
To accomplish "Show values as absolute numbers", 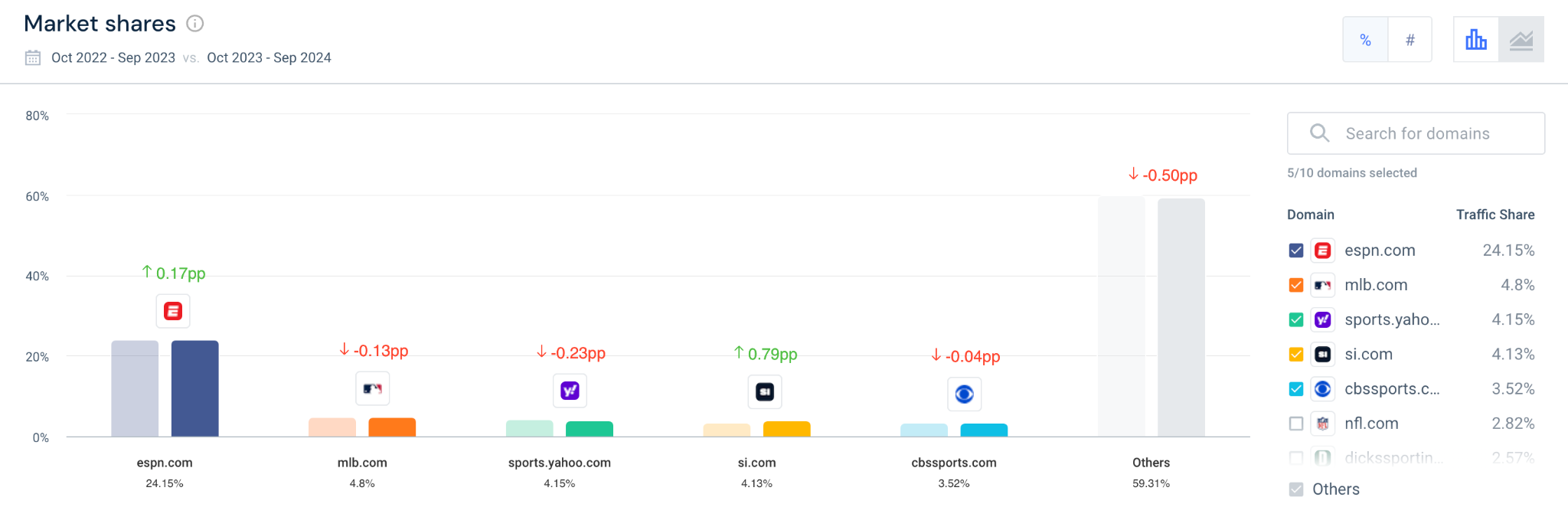I will (x=1410, y=40).
